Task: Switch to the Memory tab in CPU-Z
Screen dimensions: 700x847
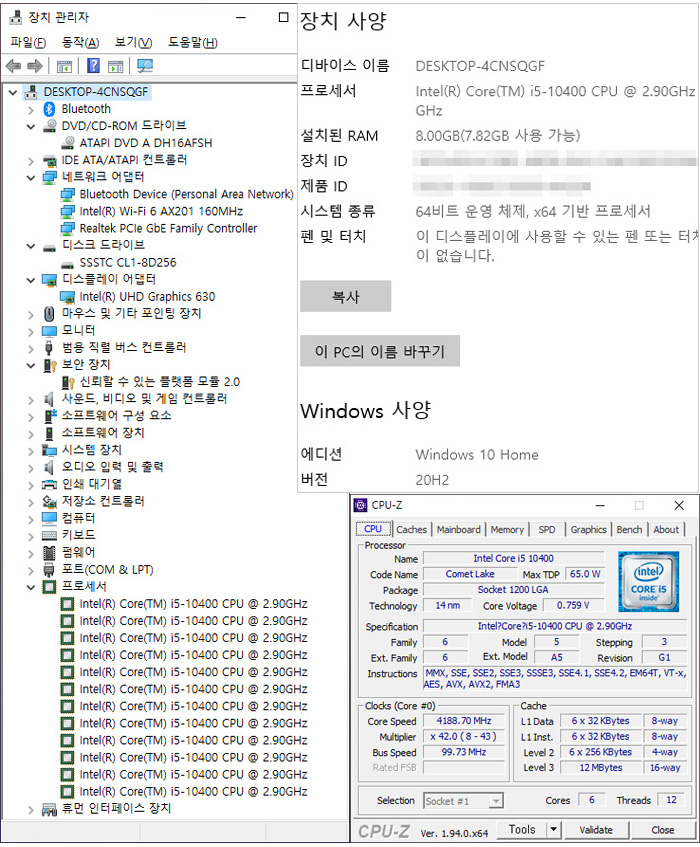Action: coord(507,529)
